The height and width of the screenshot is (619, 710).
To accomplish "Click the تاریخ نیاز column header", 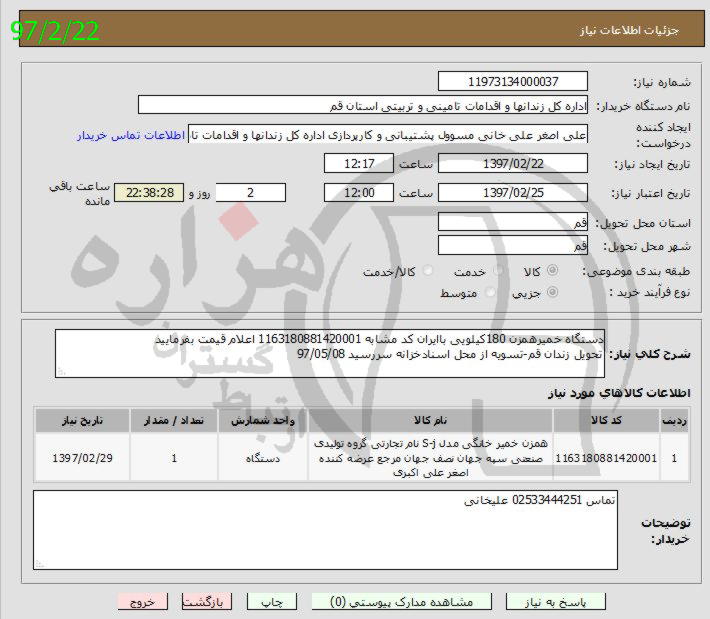I will 82,420.
